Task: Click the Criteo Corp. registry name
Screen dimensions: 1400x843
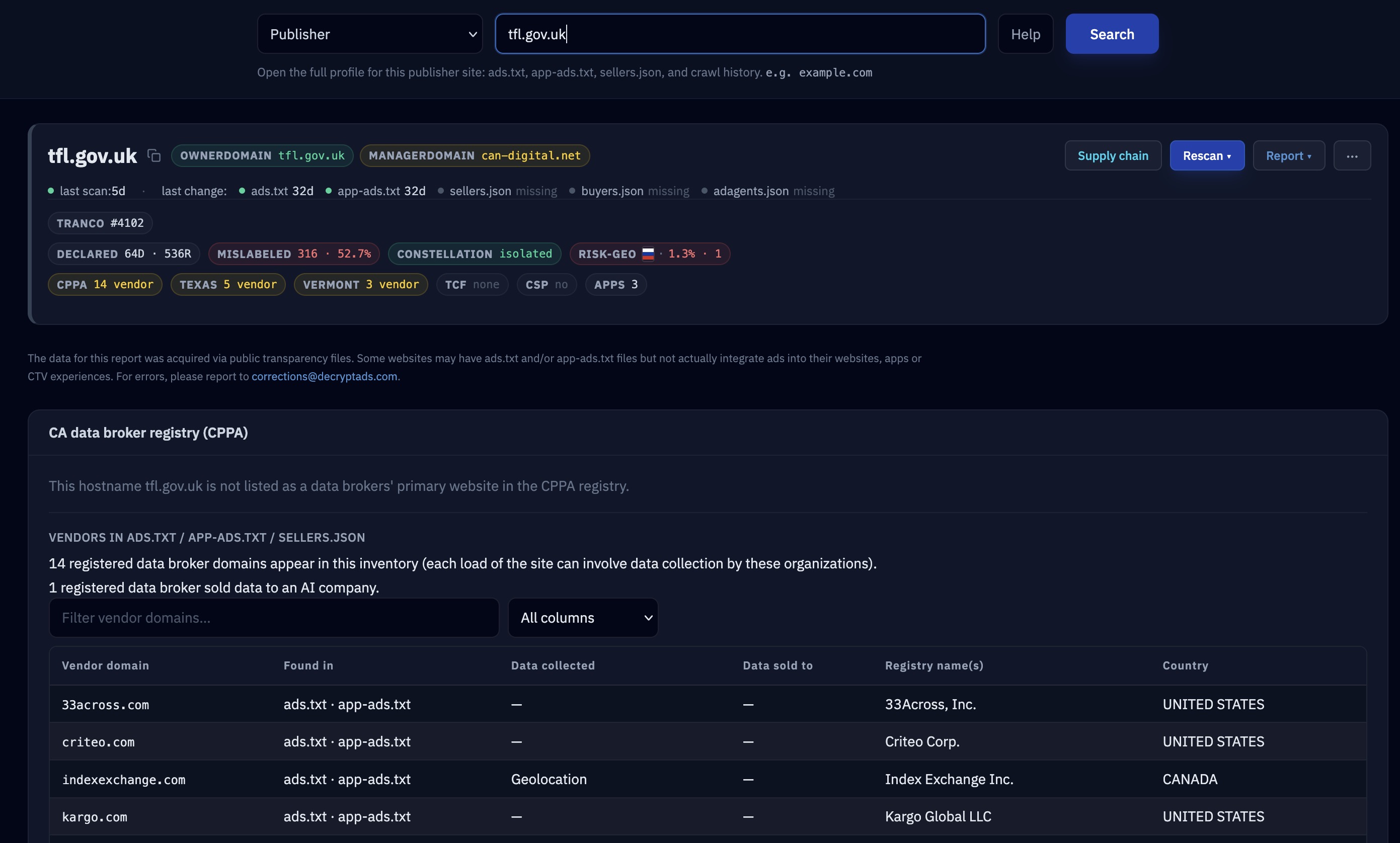Action: [x=922, y=742]
